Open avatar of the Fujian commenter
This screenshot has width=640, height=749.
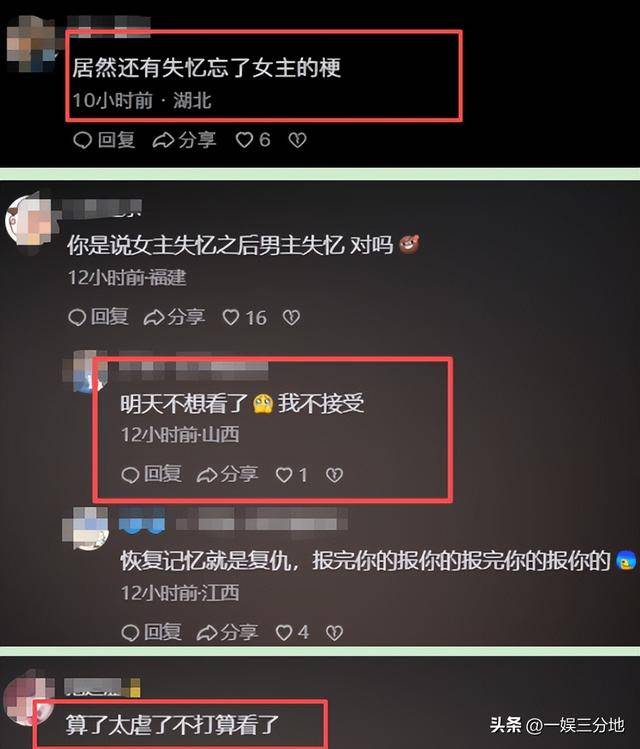click(30, 221)
